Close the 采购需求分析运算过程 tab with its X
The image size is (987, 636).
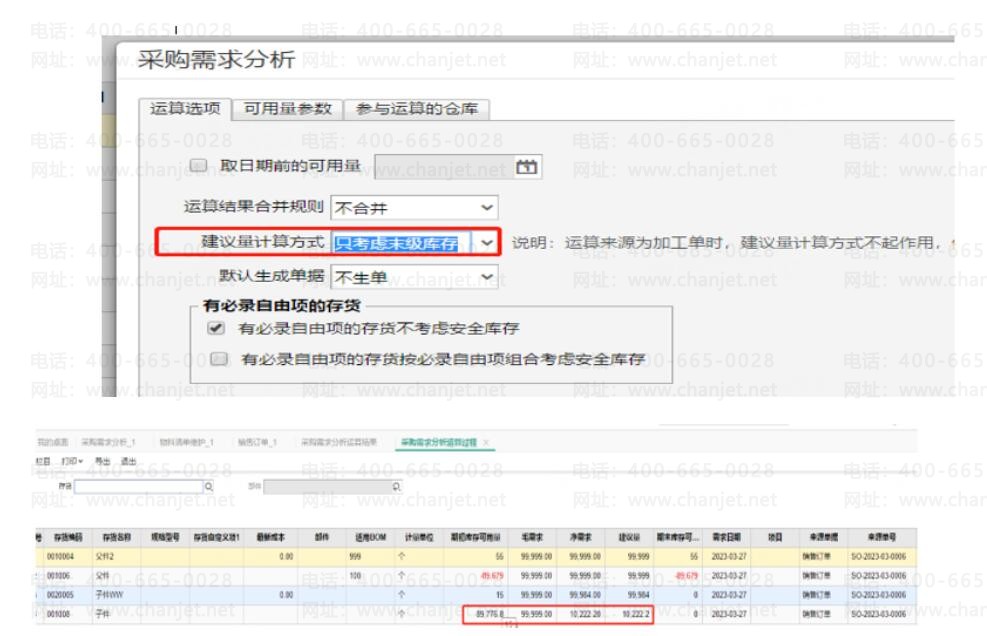click(x=486, y=442)
